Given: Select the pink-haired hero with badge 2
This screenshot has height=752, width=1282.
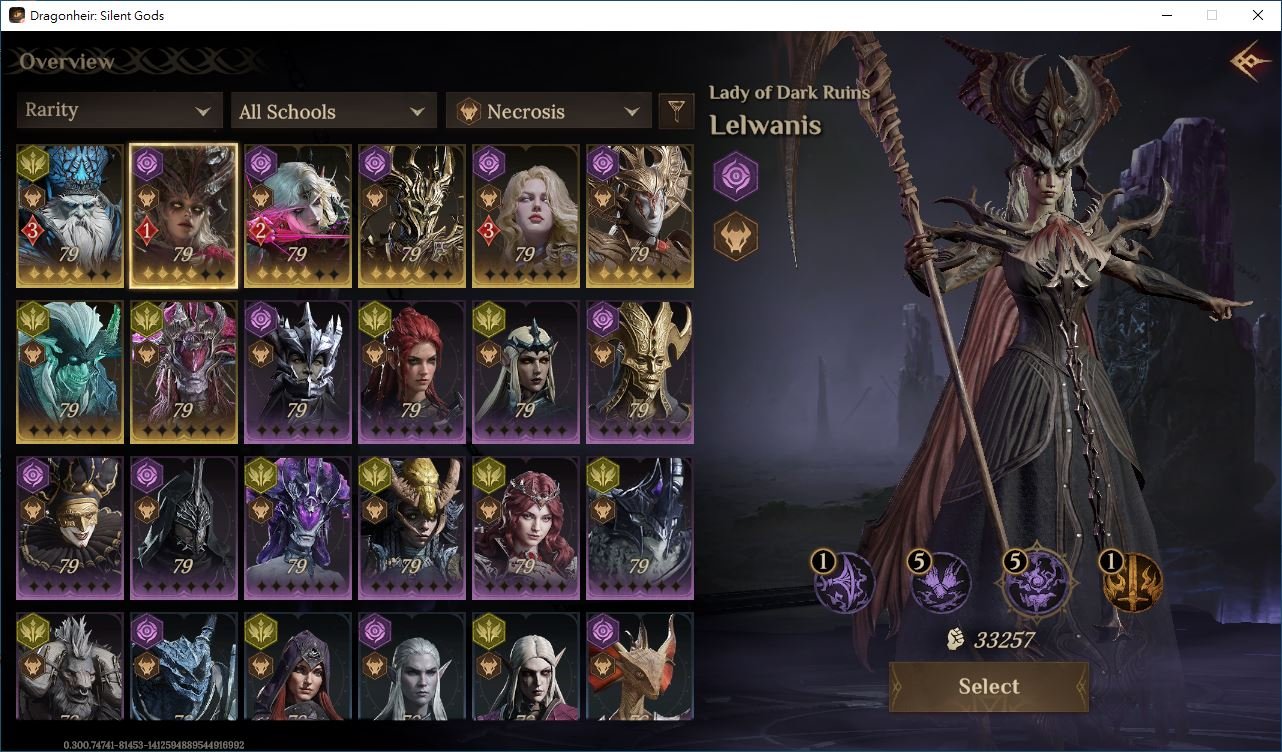Looking at the screenshot, I should click(x=298, y=216).
